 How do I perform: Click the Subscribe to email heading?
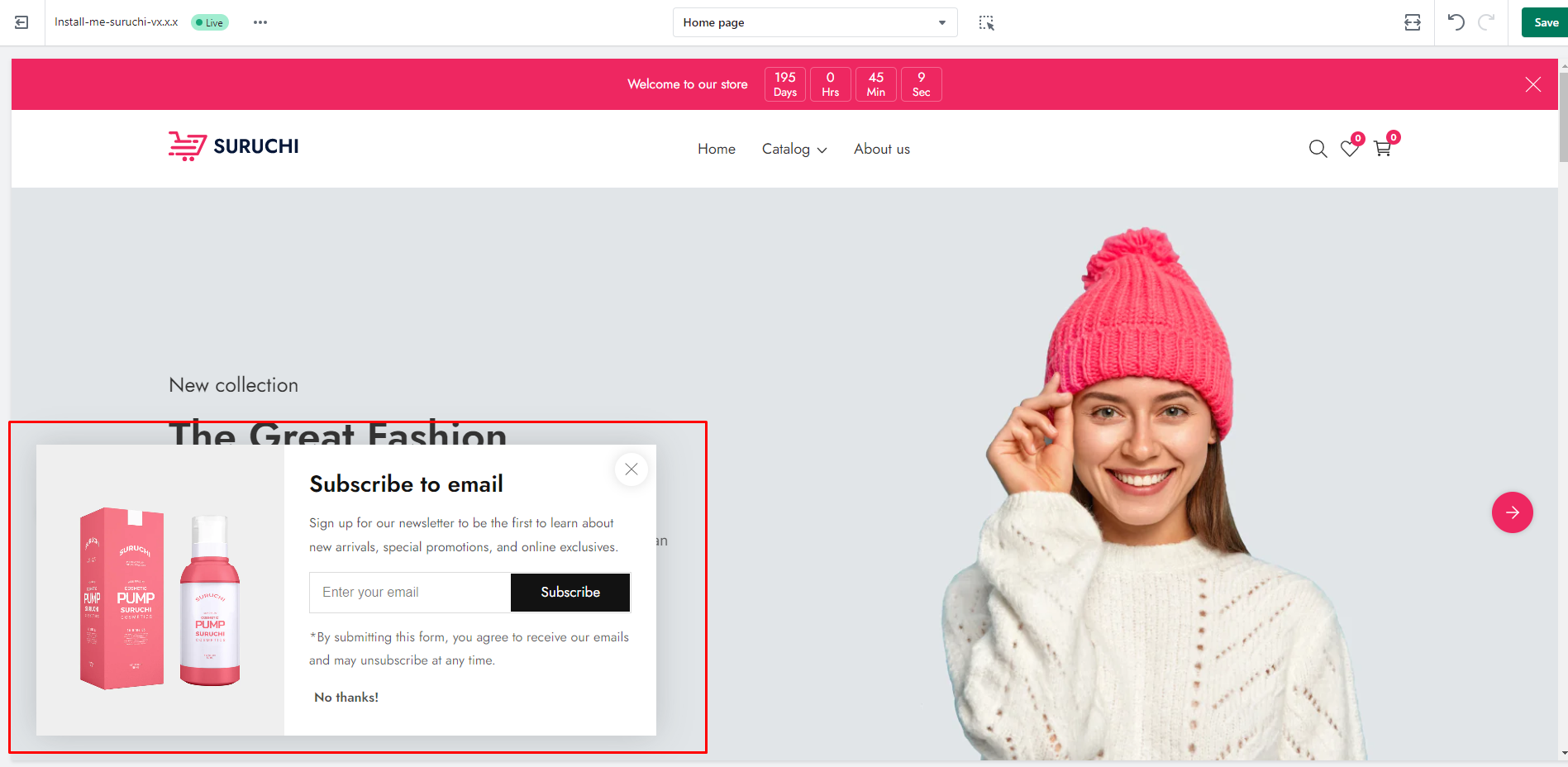click(407, 484)
